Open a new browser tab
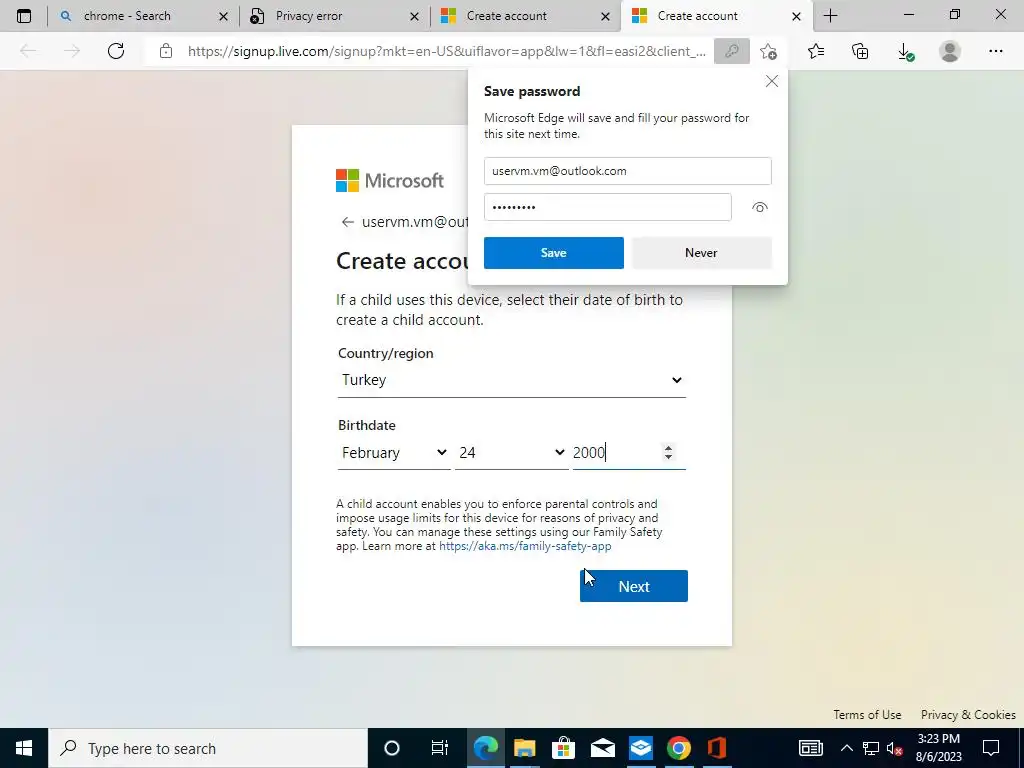 point(830,16)
